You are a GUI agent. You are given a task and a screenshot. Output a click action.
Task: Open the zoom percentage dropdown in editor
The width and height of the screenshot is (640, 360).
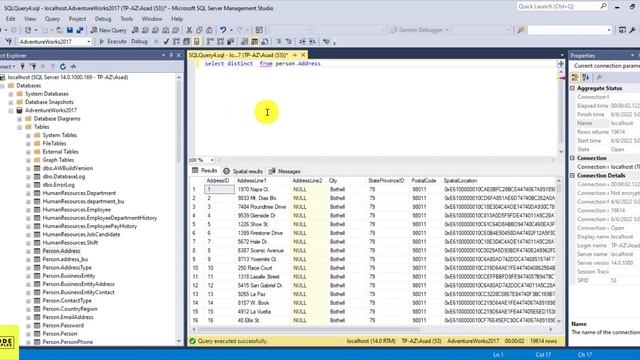click(212, 160)
